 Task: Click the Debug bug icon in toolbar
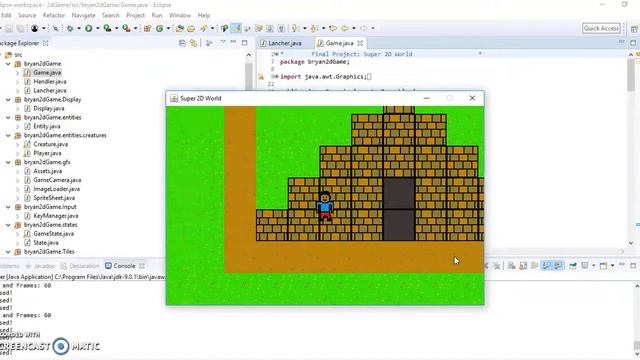70,28
